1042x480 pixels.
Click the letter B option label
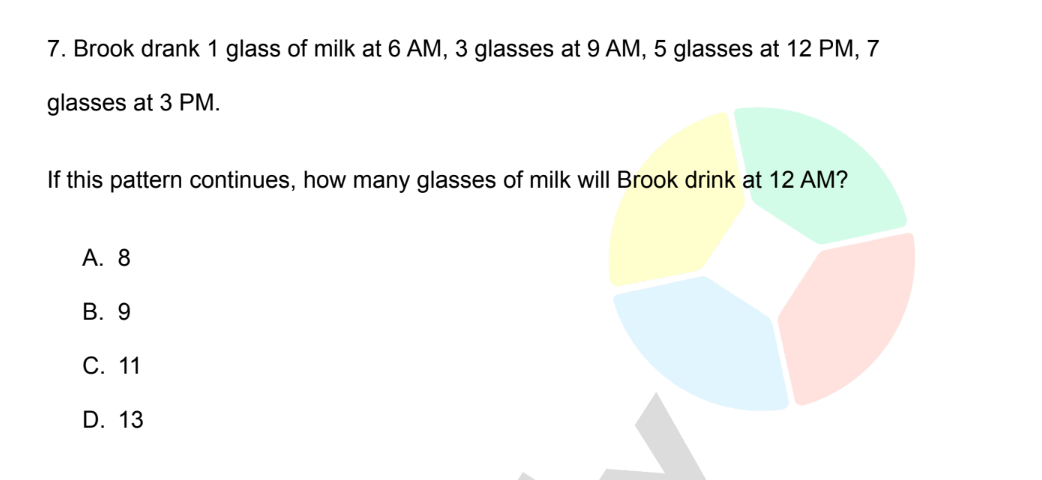[x=92, y=312]
